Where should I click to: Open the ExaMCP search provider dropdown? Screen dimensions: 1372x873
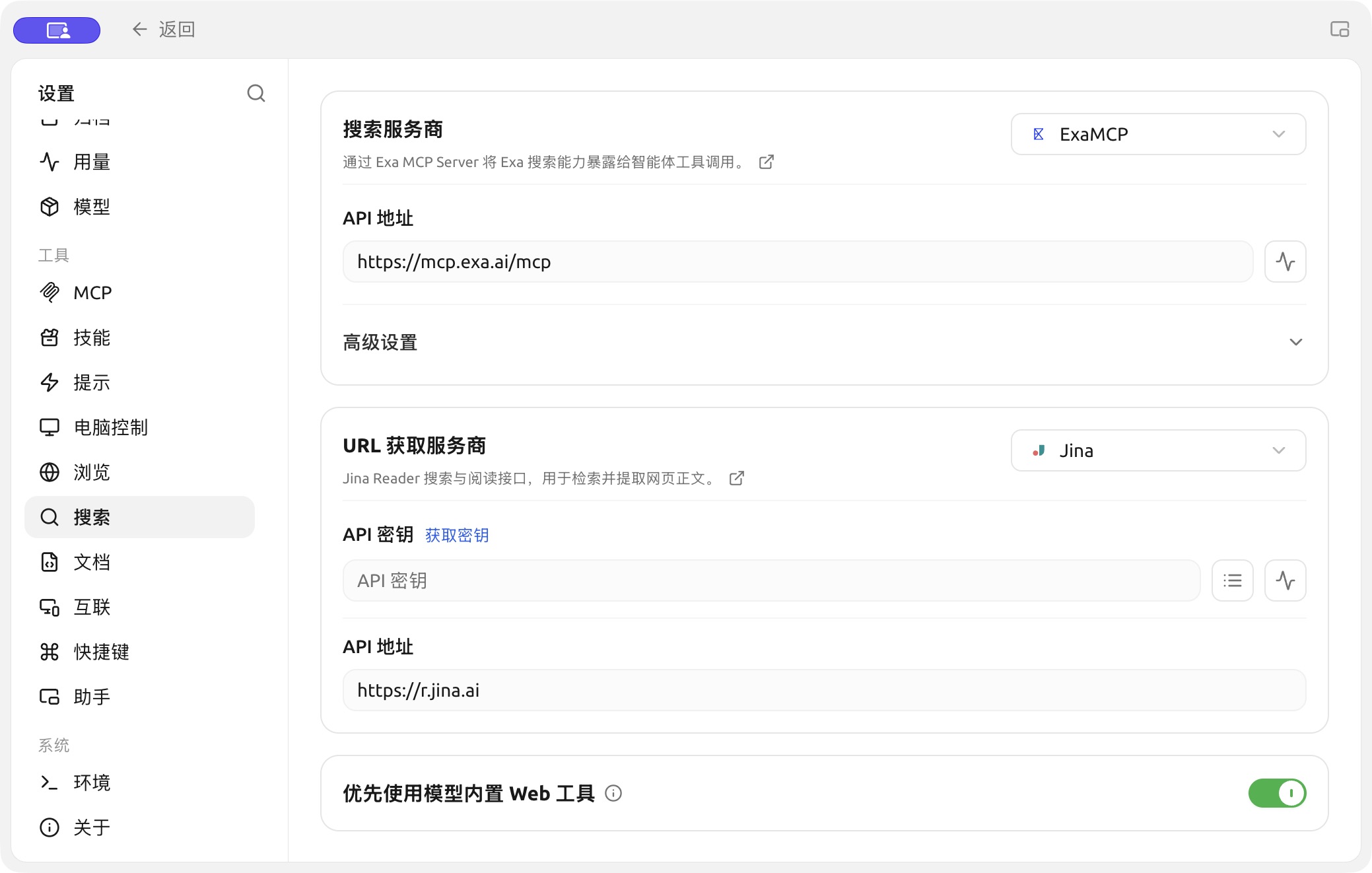pos(1158,134)
